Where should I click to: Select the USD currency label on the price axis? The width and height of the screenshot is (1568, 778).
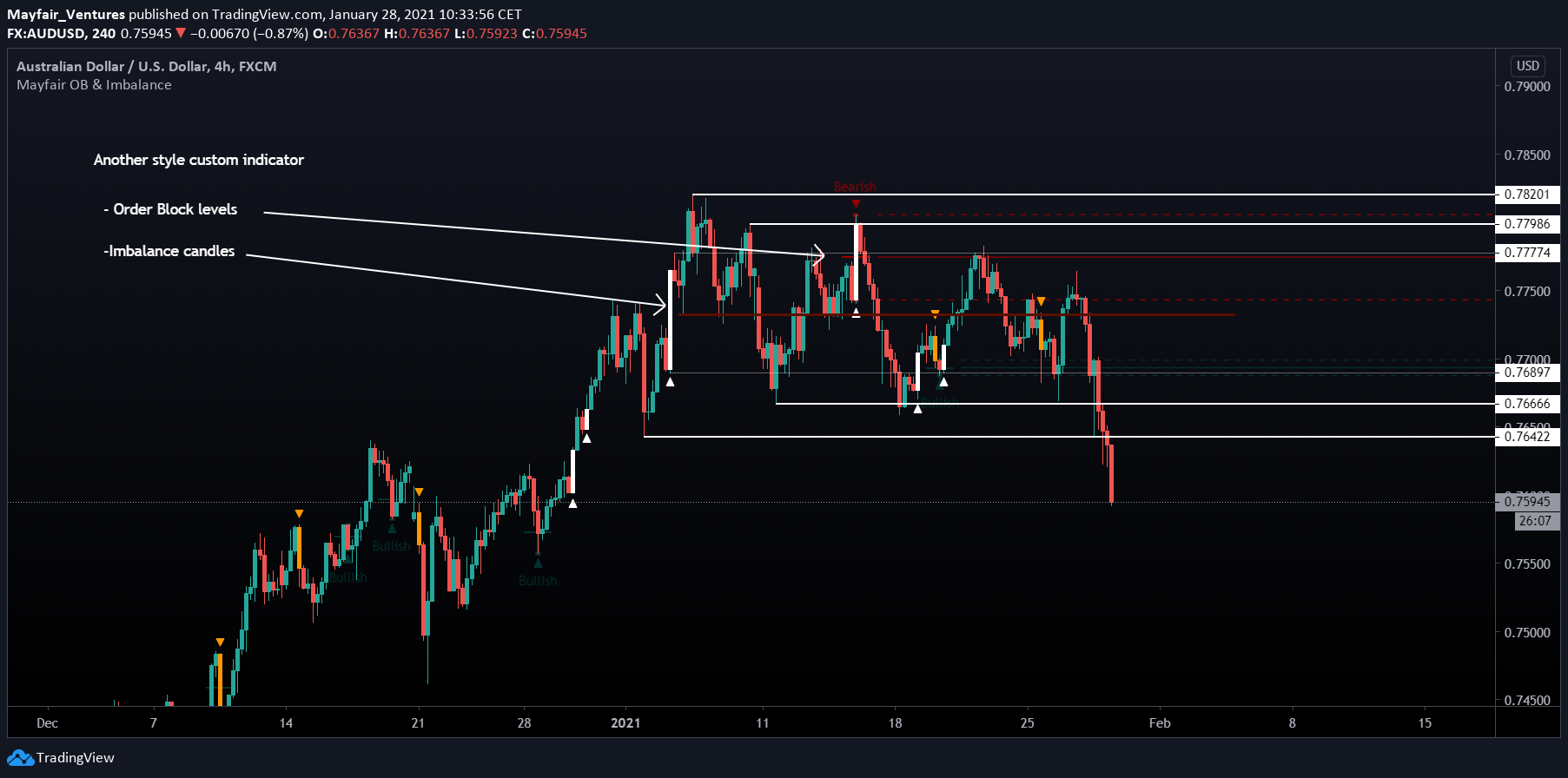tap(1528, 66)
